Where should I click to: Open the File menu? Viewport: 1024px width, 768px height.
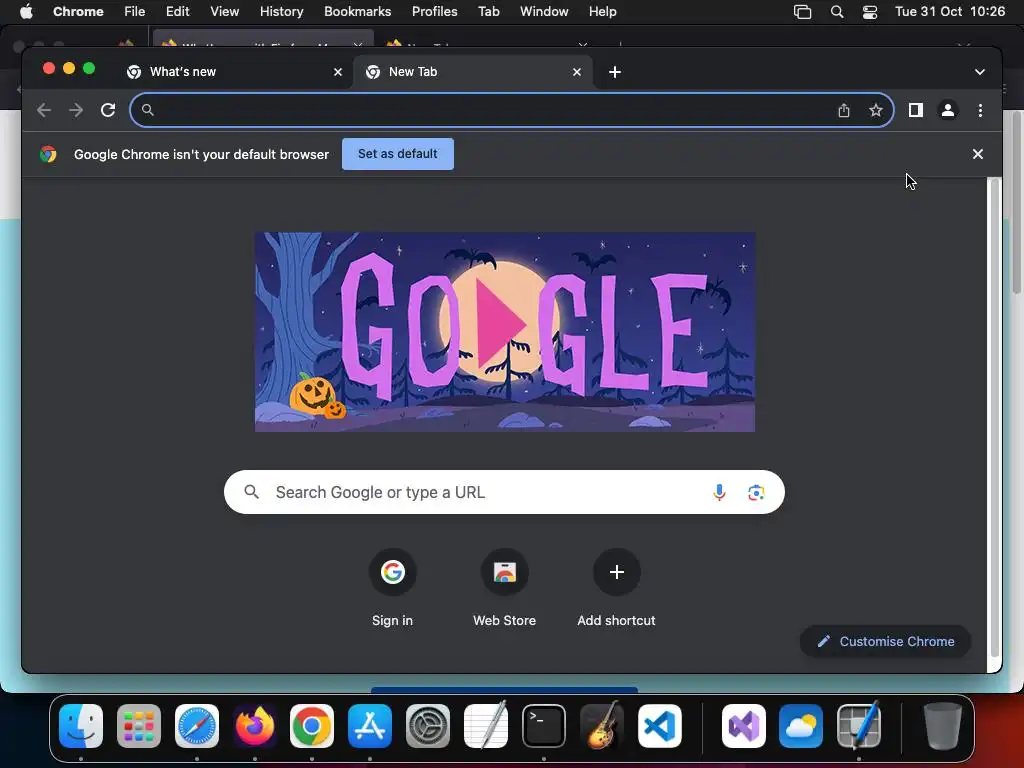(x=135, y=12)
